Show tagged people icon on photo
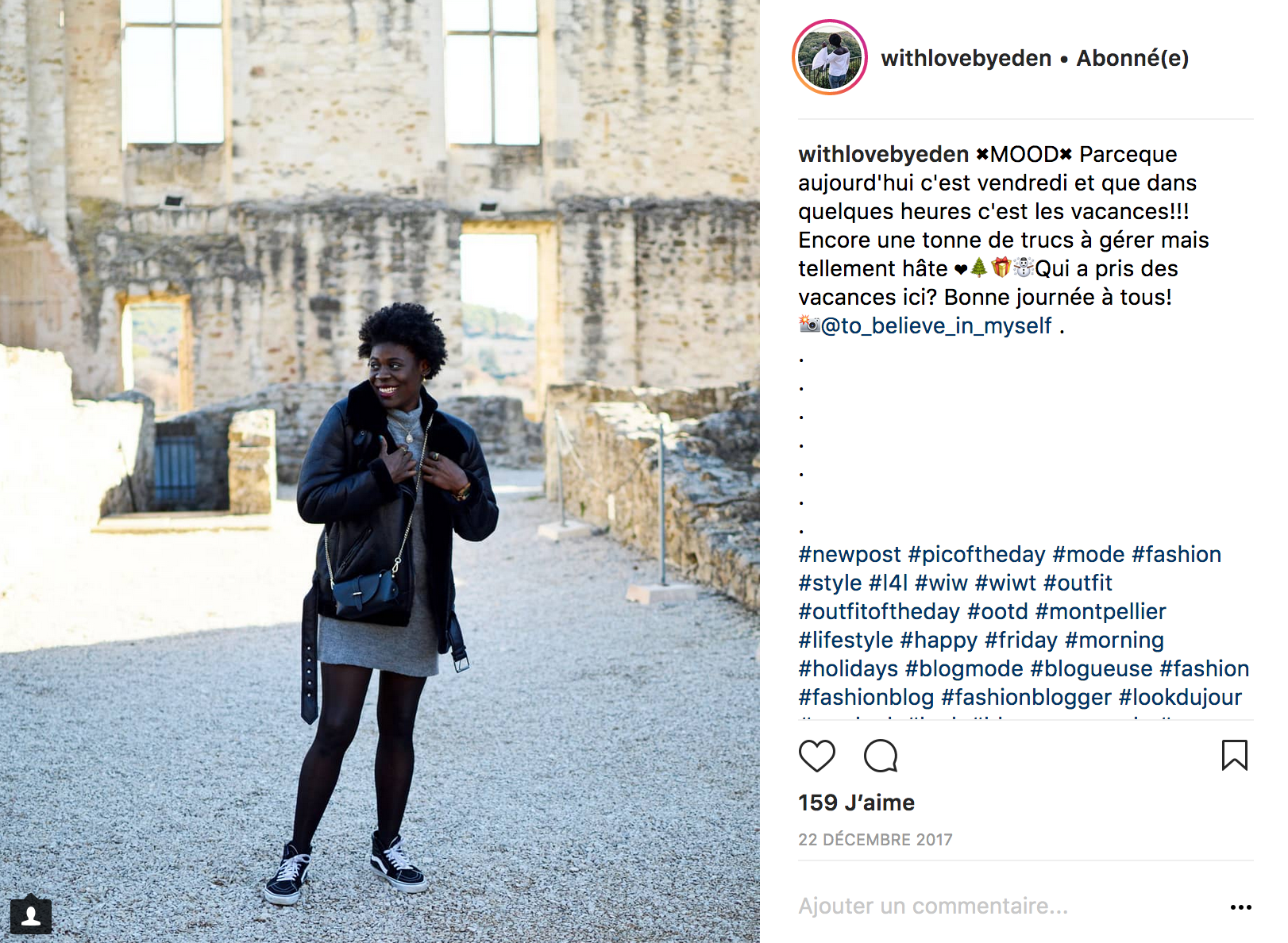The image size is (1288, 943). (x=31, y=917)
